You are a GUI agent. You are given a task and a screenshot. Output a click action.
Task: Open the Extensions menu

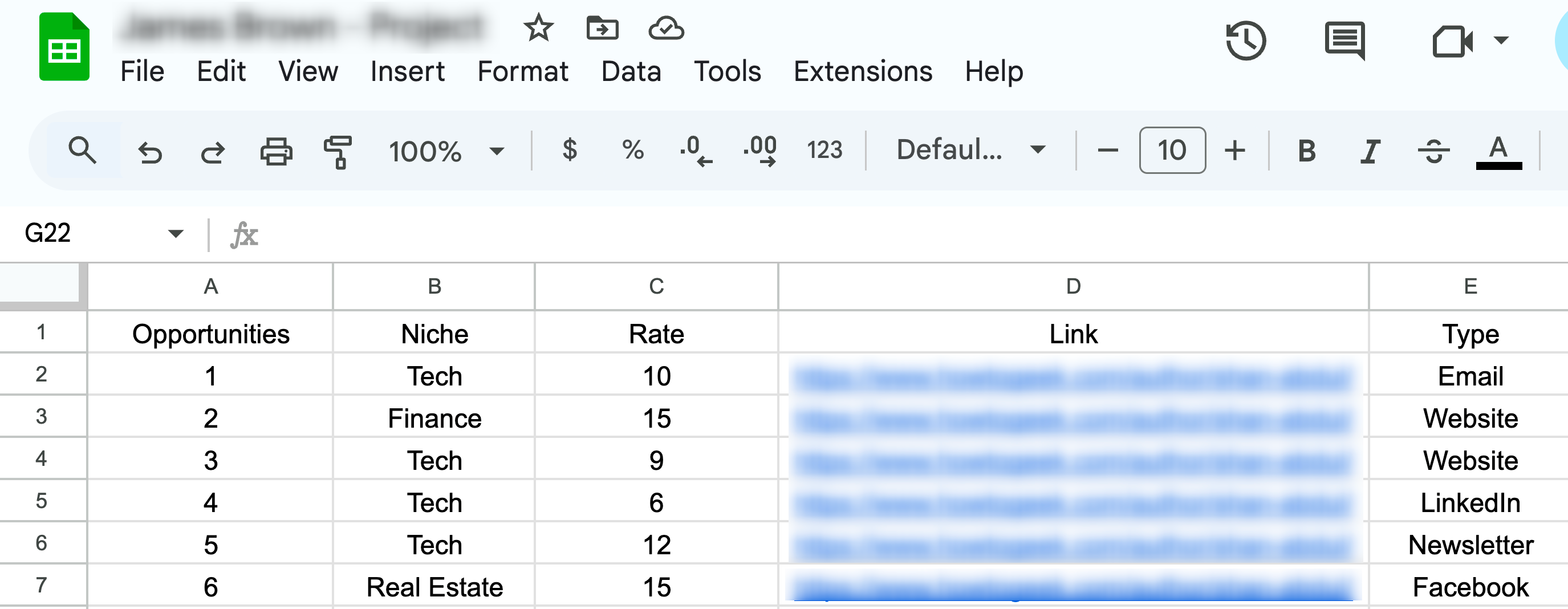(863, 72)
